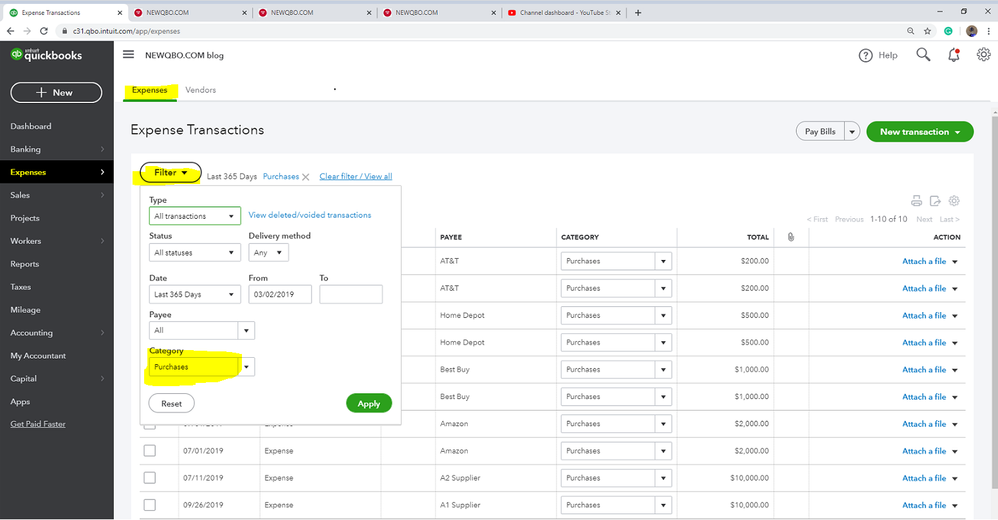The image size is (998, 520).
Task: Open Chrome three-dot menu
Action: coord(988,31)
